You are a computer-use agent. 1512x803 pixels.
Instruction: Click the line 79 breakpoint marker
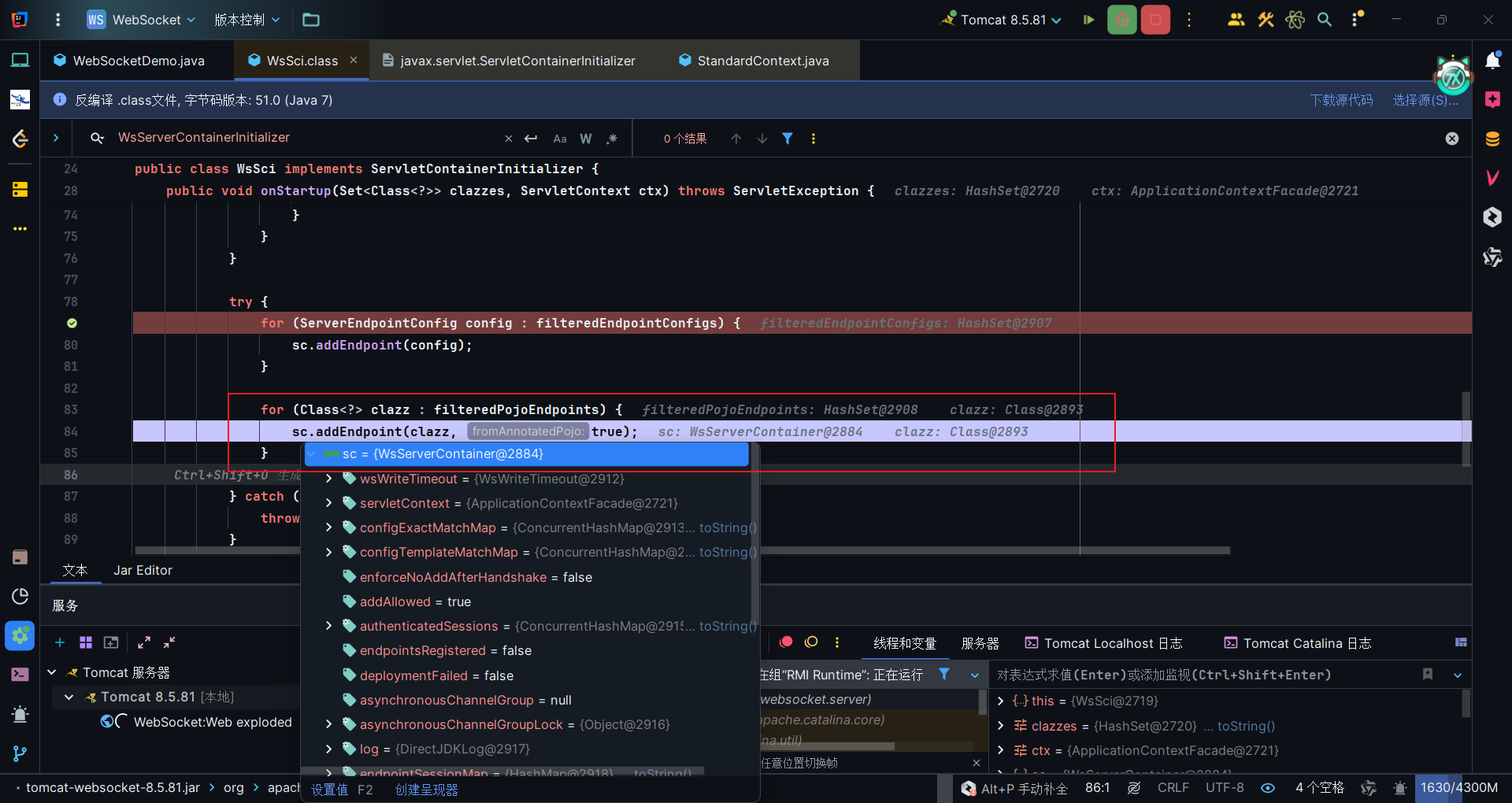tap(72, 323)
